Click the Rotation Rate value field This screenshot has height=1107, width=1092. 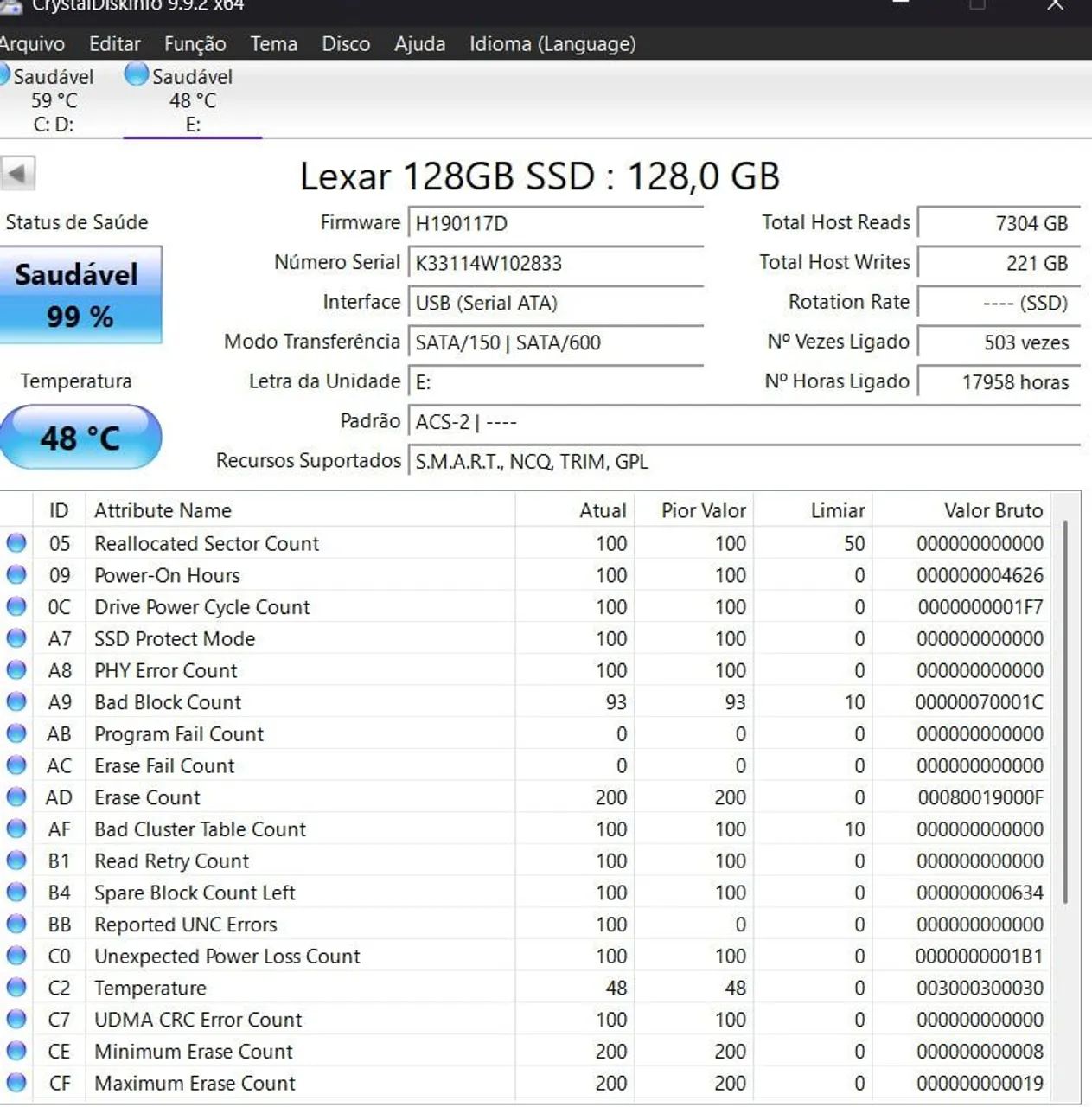999,303
